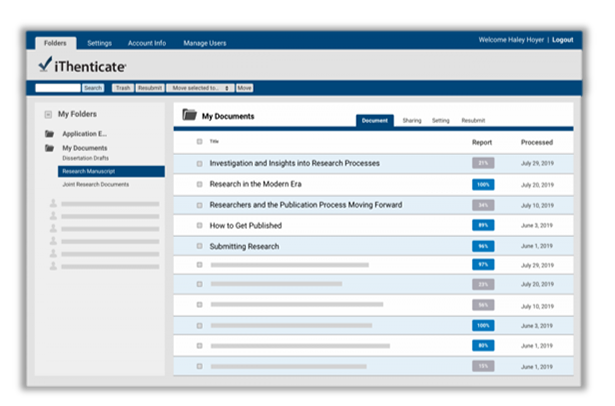Check the Researchers and the Publication Process checkbox
Image resolution: width=615 pixels, height=406 pixels.
coord(200,205)
